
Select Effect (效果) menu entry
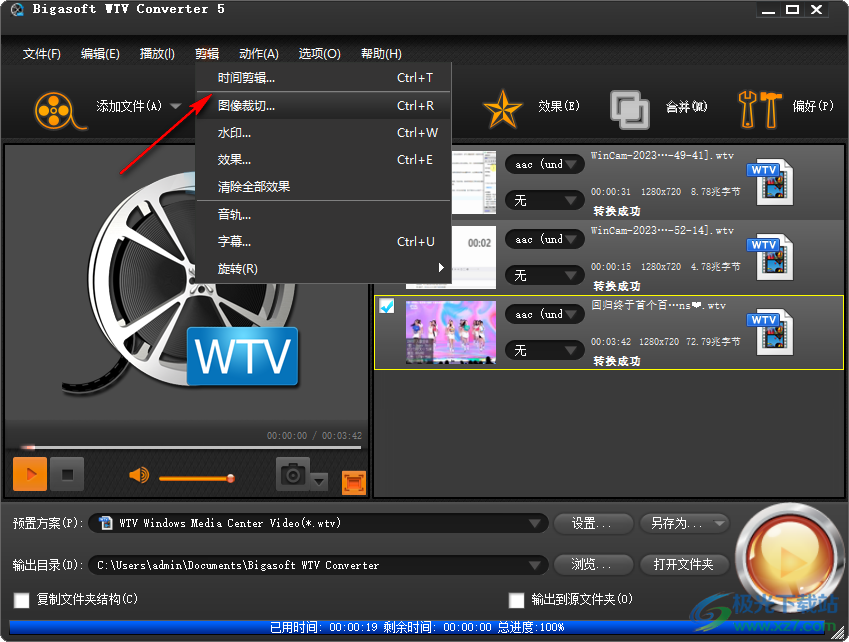click(323, 160)
